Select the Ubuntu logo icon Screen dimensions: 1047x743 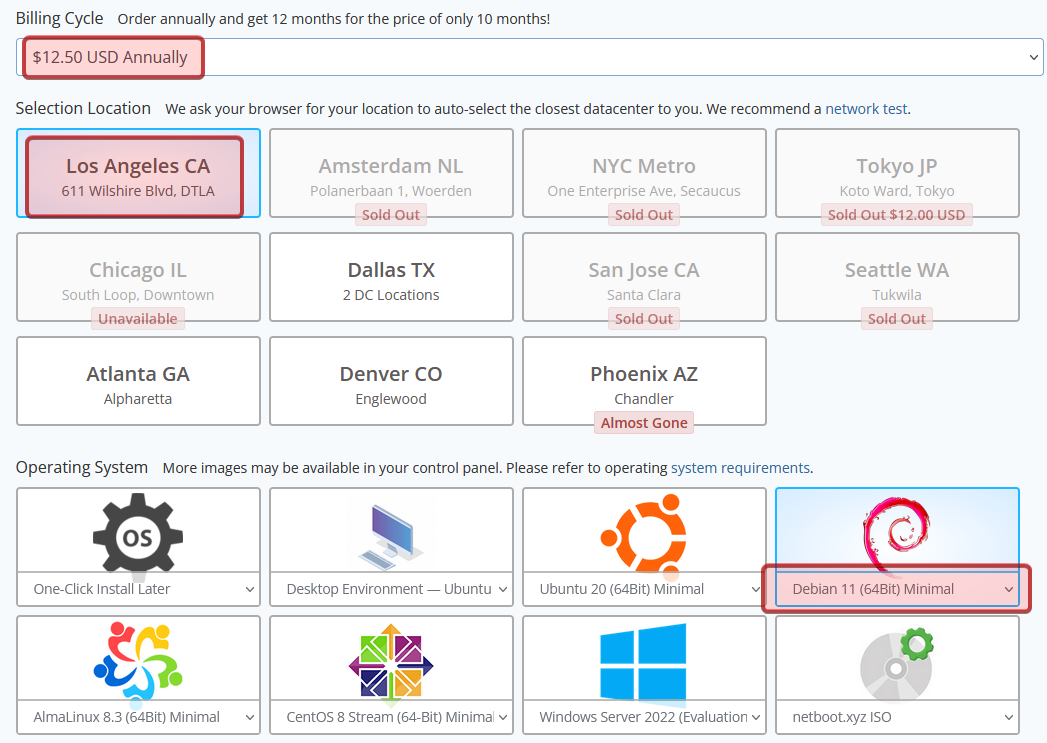tap(643, 532)
